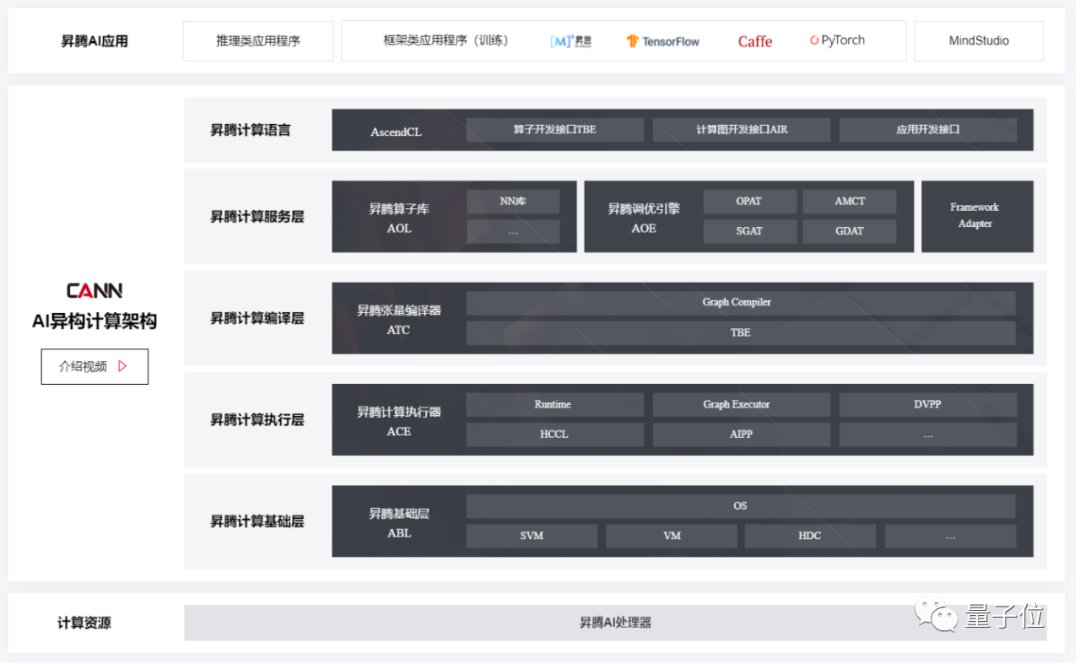
Task: Click the 昇腾计算执行层 layer label
Action: pyautogui.click(x=257, y=420)
